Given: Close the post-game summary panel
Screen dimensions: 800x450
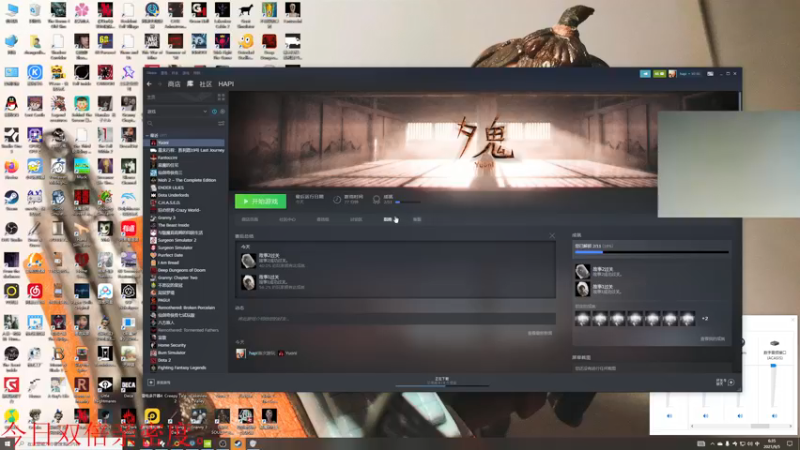Looking at the screenshot, I should click(x=552, y=236).
